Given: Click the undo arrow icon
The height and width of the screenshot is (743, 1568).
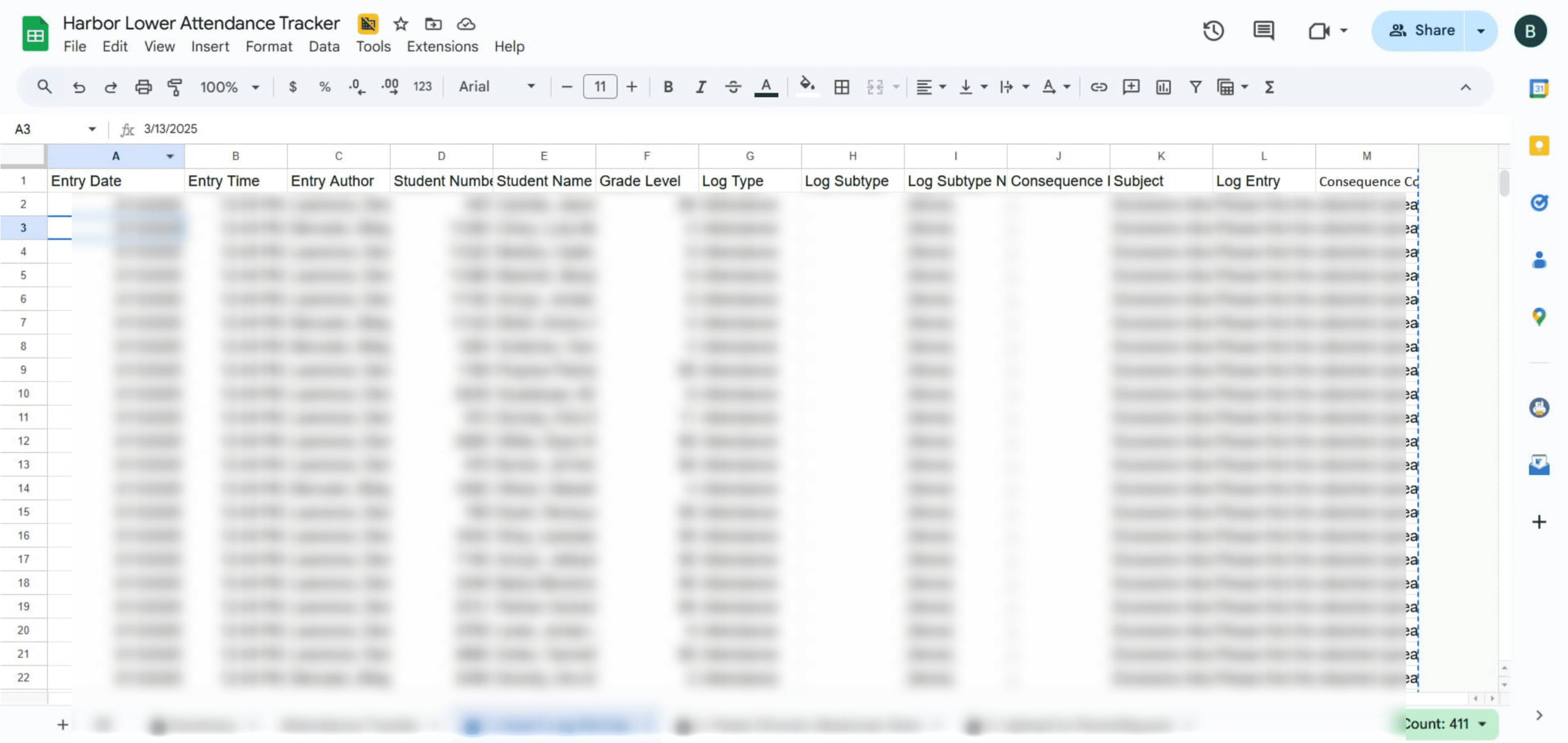Looking at the screenshot, I should 78,87.
